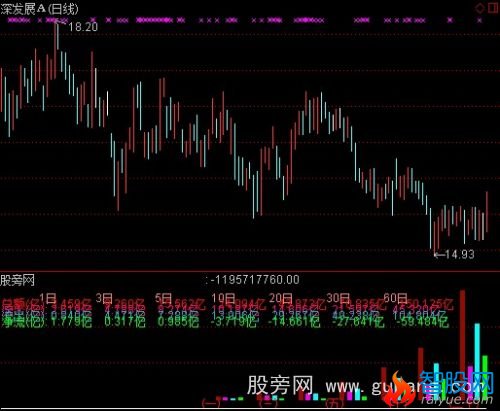Image resolution: width=500 pixels, height=411 pixels.
Task: Click the 14.93 low price label
Action: [459, 254]
